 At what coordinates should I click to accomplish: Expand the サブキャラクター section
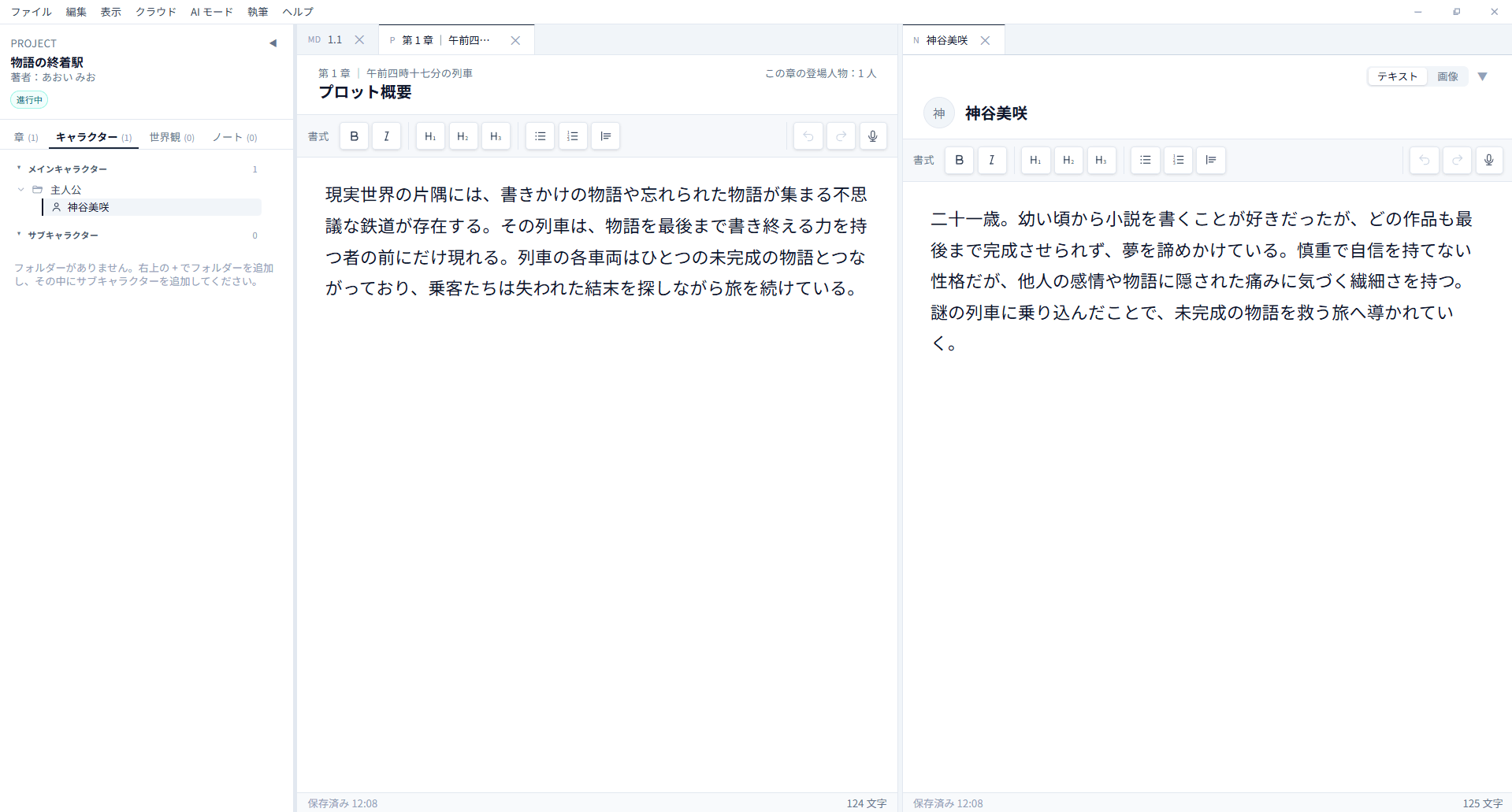19,235
